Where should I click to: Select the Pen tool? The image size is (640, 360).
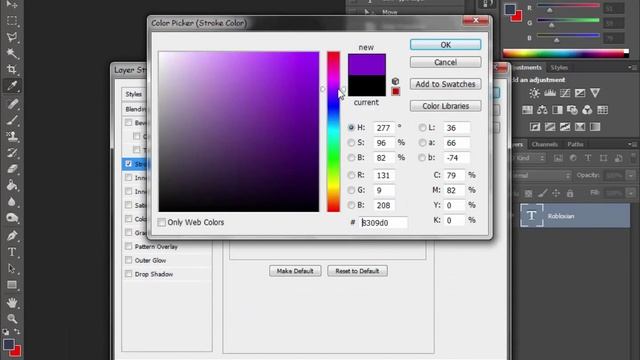[12, 236]
